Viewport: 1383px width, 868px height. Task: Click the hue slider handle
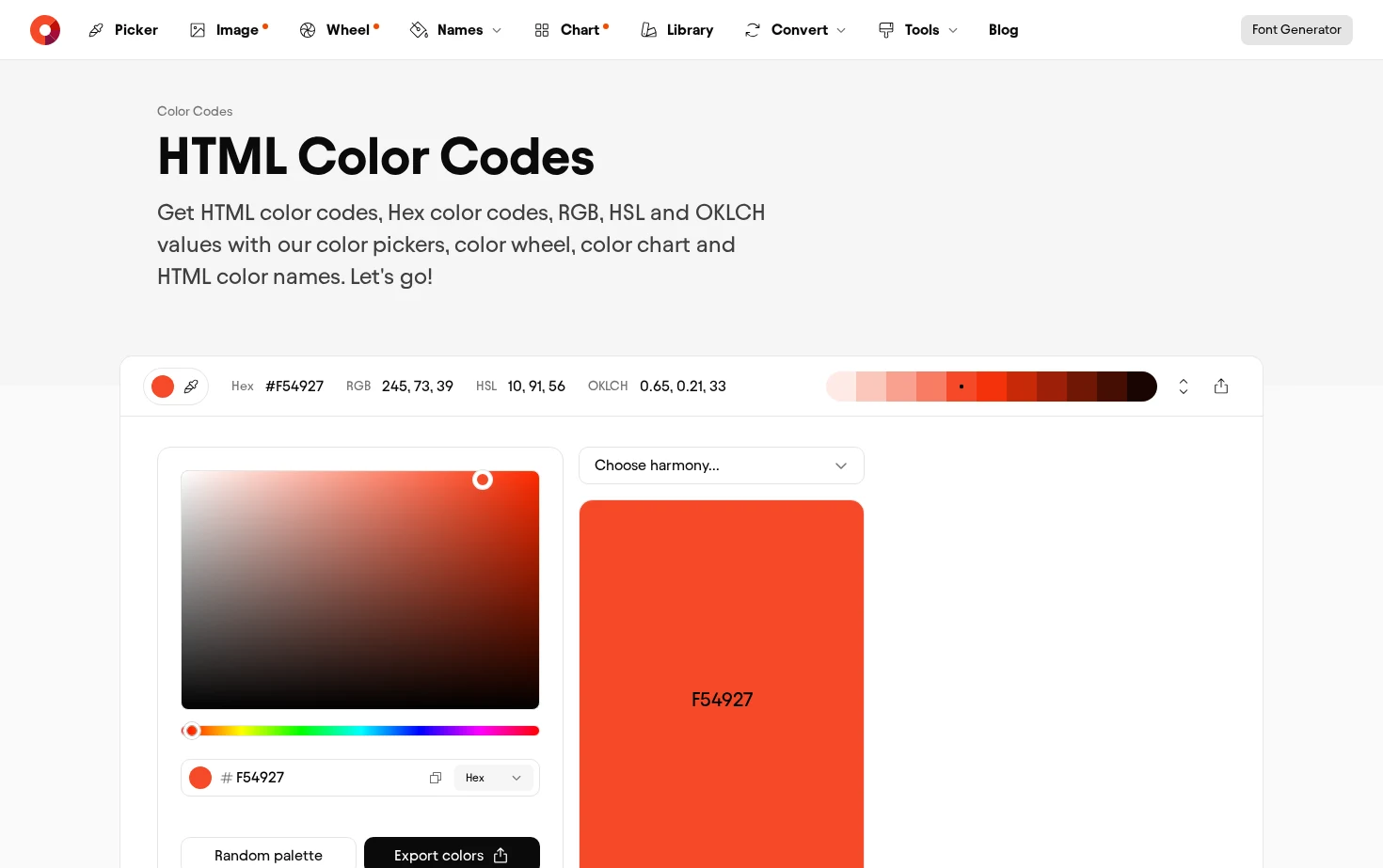click(192, 731)
